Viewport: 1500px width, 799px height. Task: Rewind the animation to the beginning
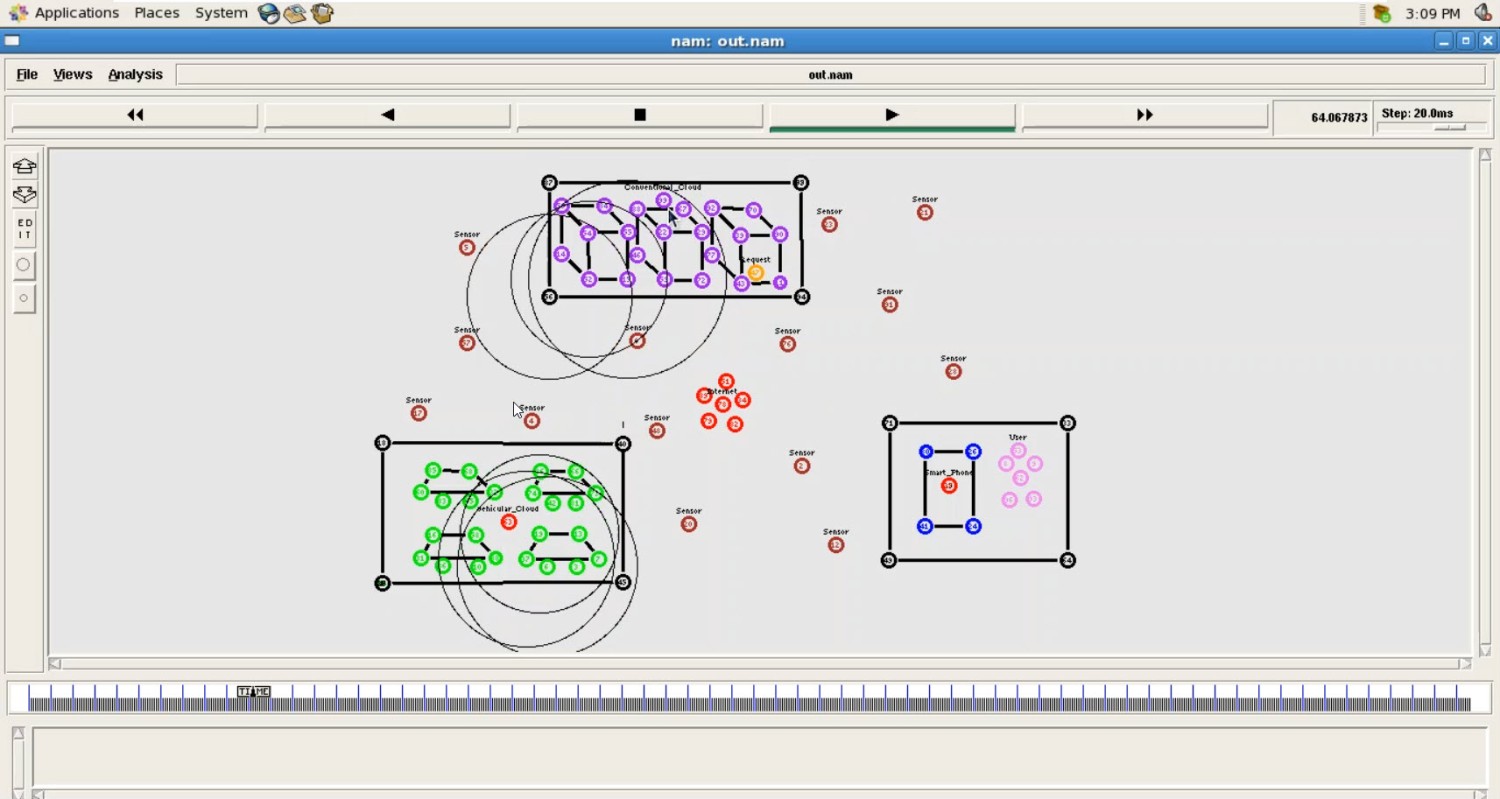click(x=134, y=114)
